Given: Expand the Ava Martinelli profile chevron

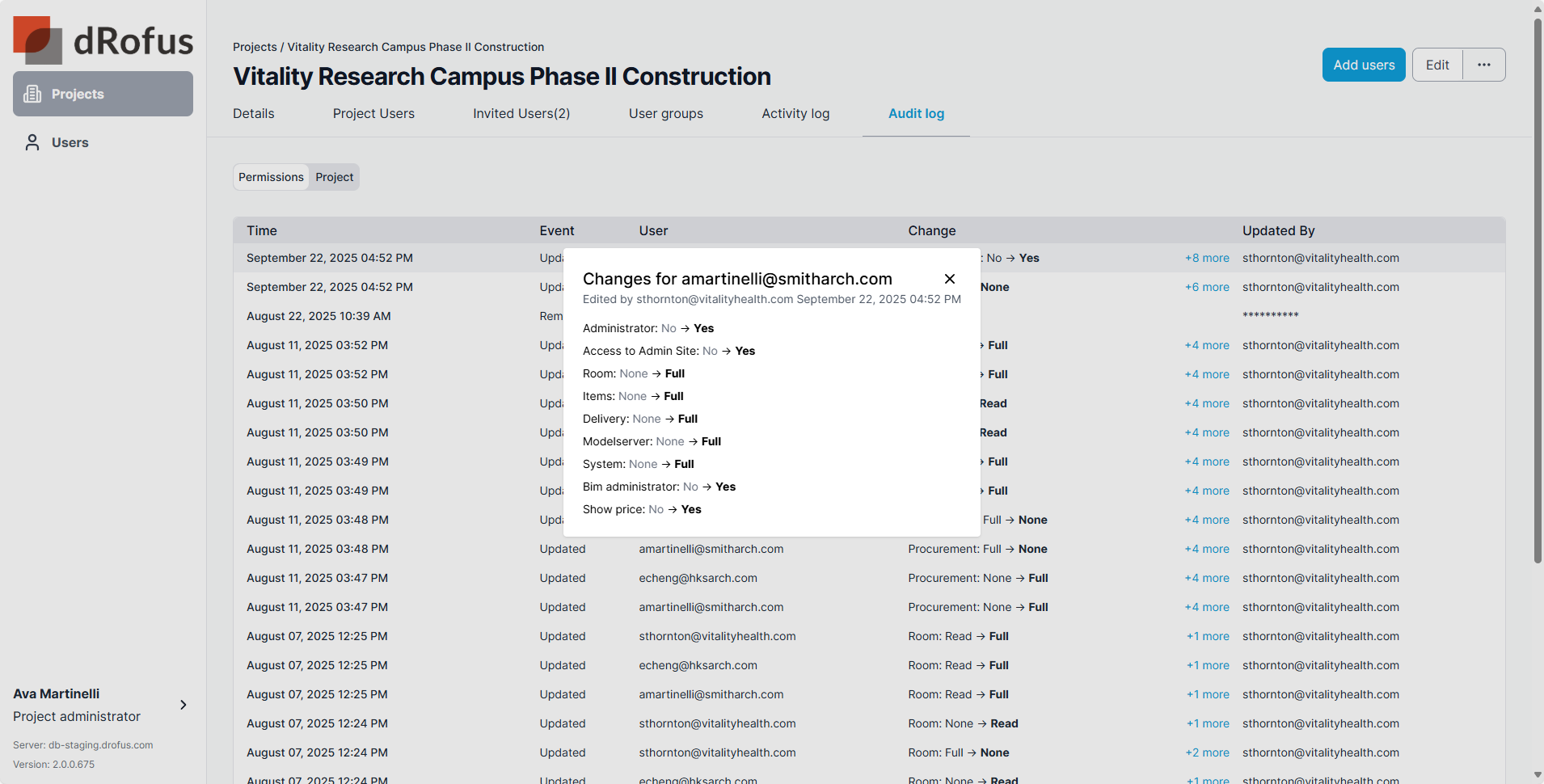Looking at the screenshot, I should click(x=184, y=705).
